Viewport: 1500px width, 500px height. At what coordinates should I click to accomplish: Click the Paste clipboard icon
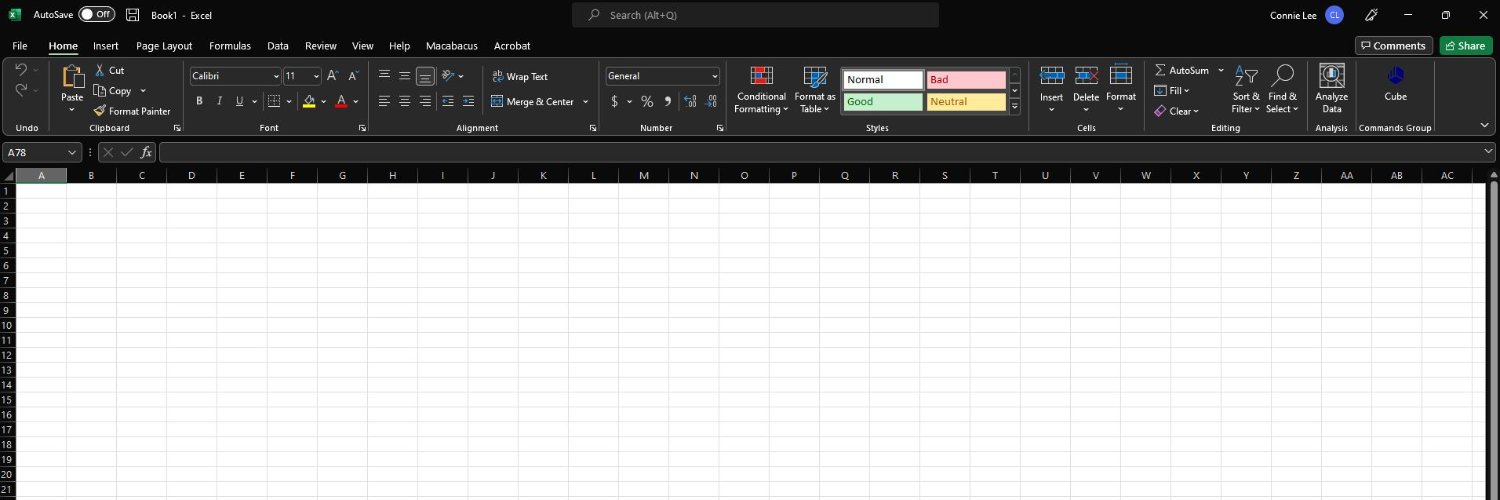(72, 77)
